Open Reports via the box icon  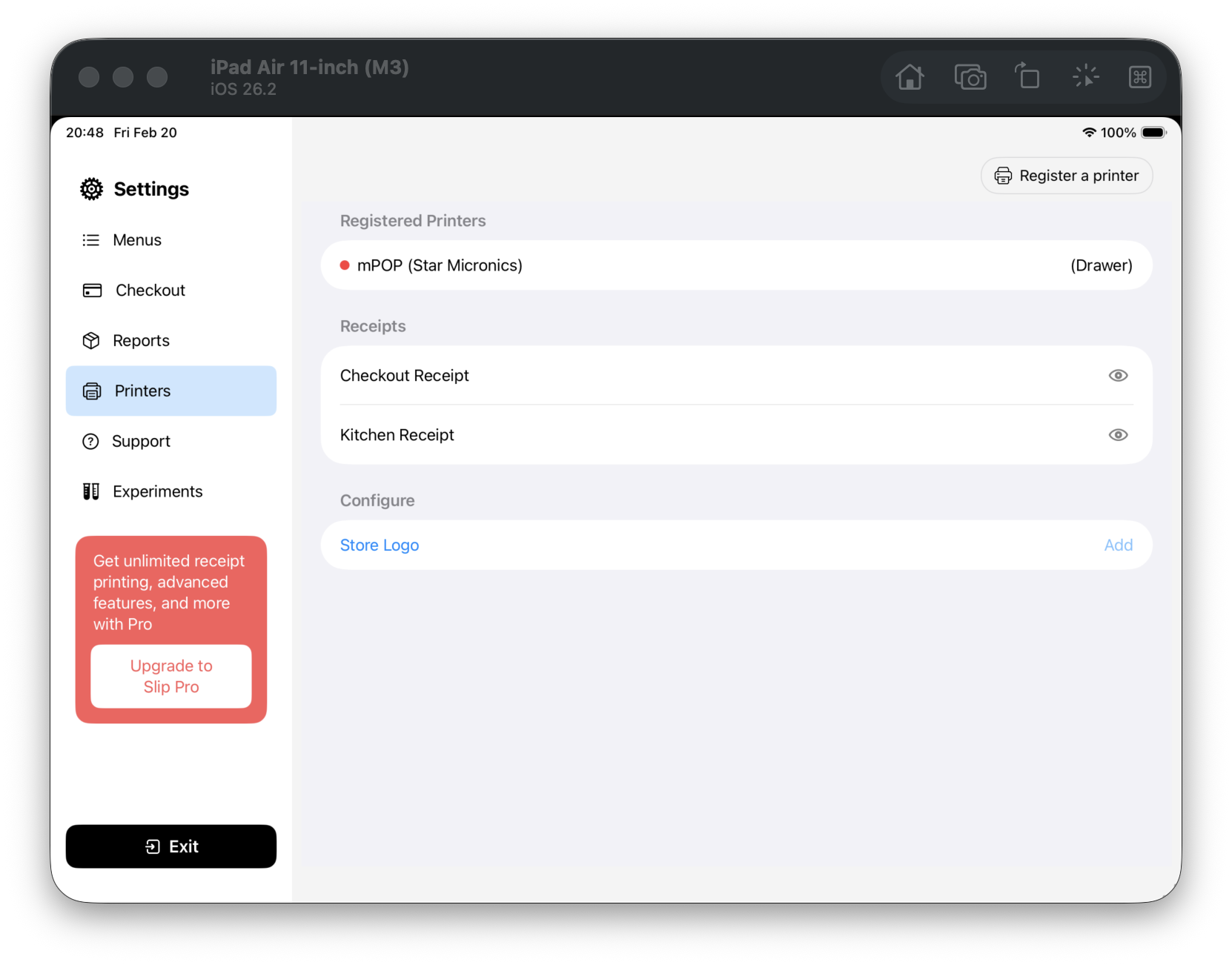(x=90, y=340)
